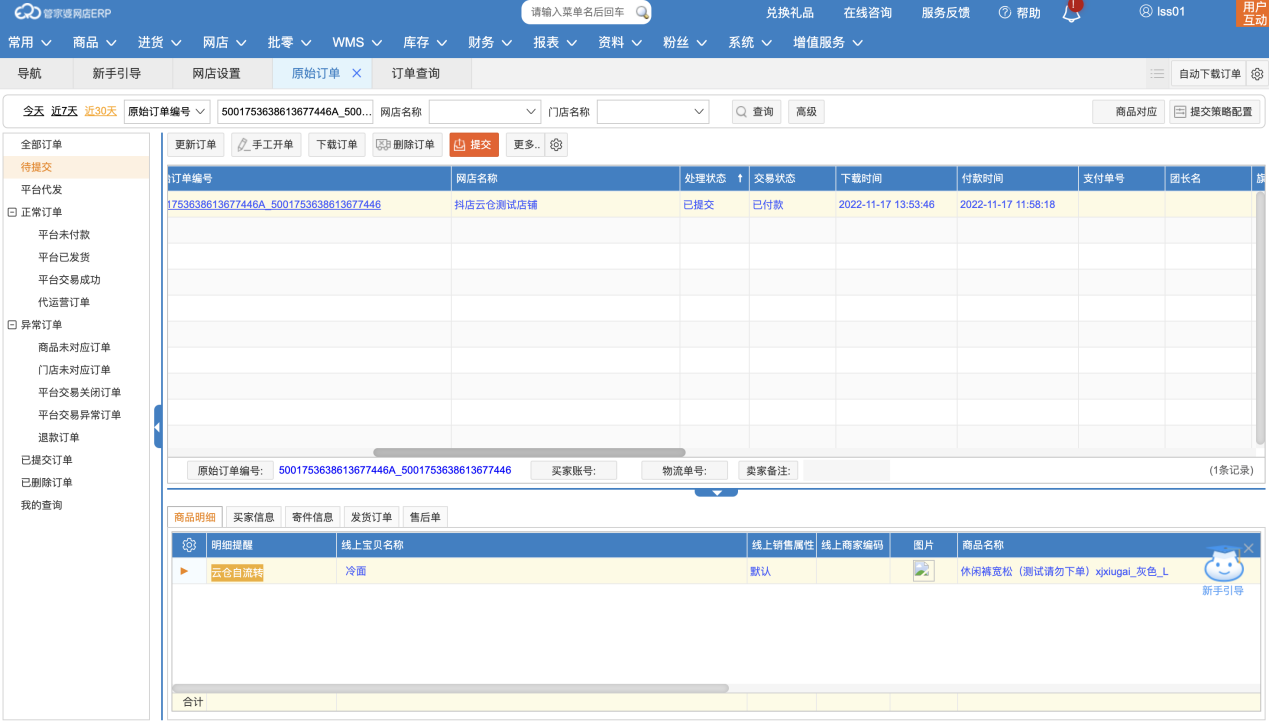
Task: Open the 增值服务 menu
Action: pyautogui.click(x=828, y=43)
